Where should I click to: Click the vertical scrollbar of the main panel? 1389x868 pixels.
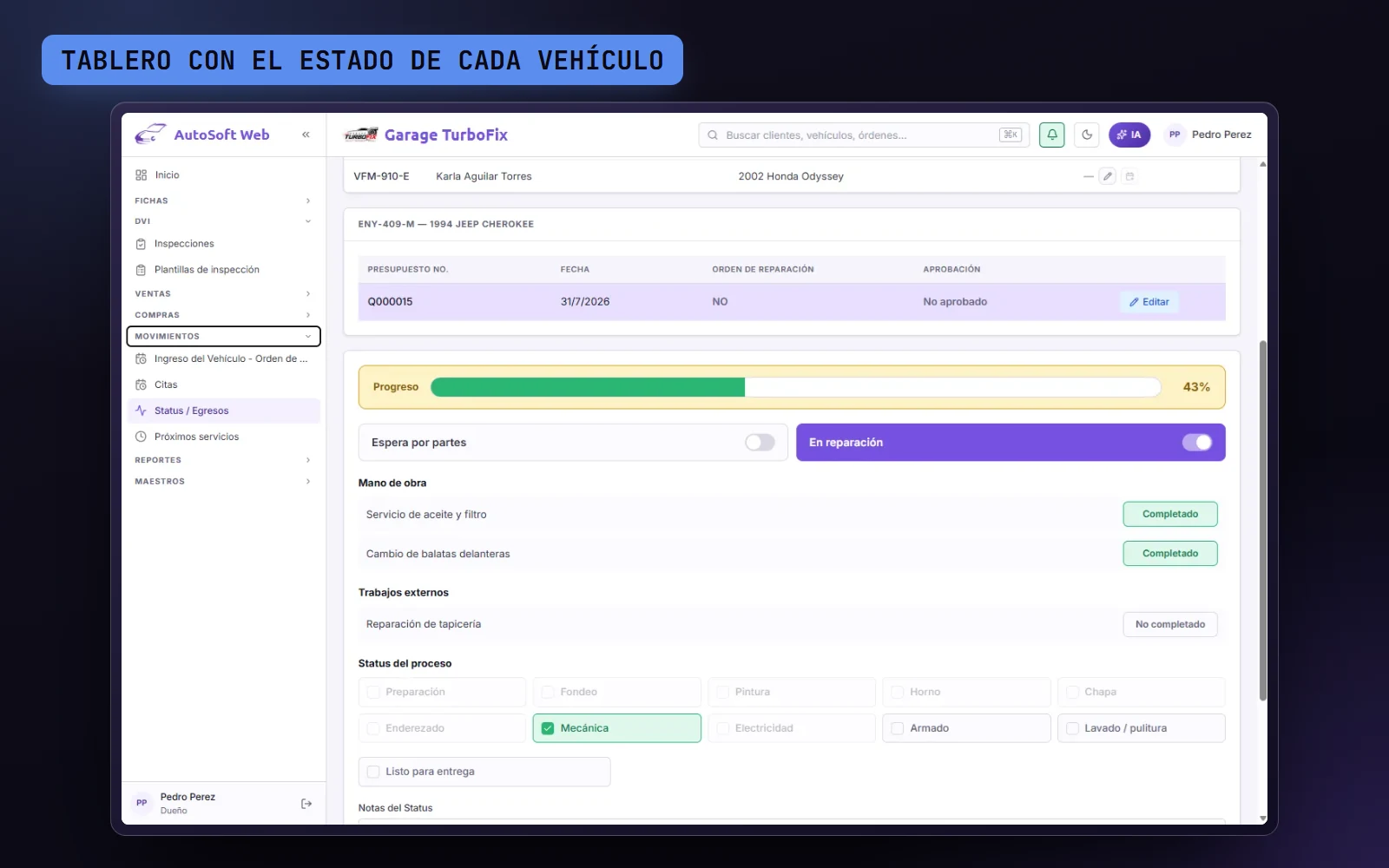[x=1262, y=521]
